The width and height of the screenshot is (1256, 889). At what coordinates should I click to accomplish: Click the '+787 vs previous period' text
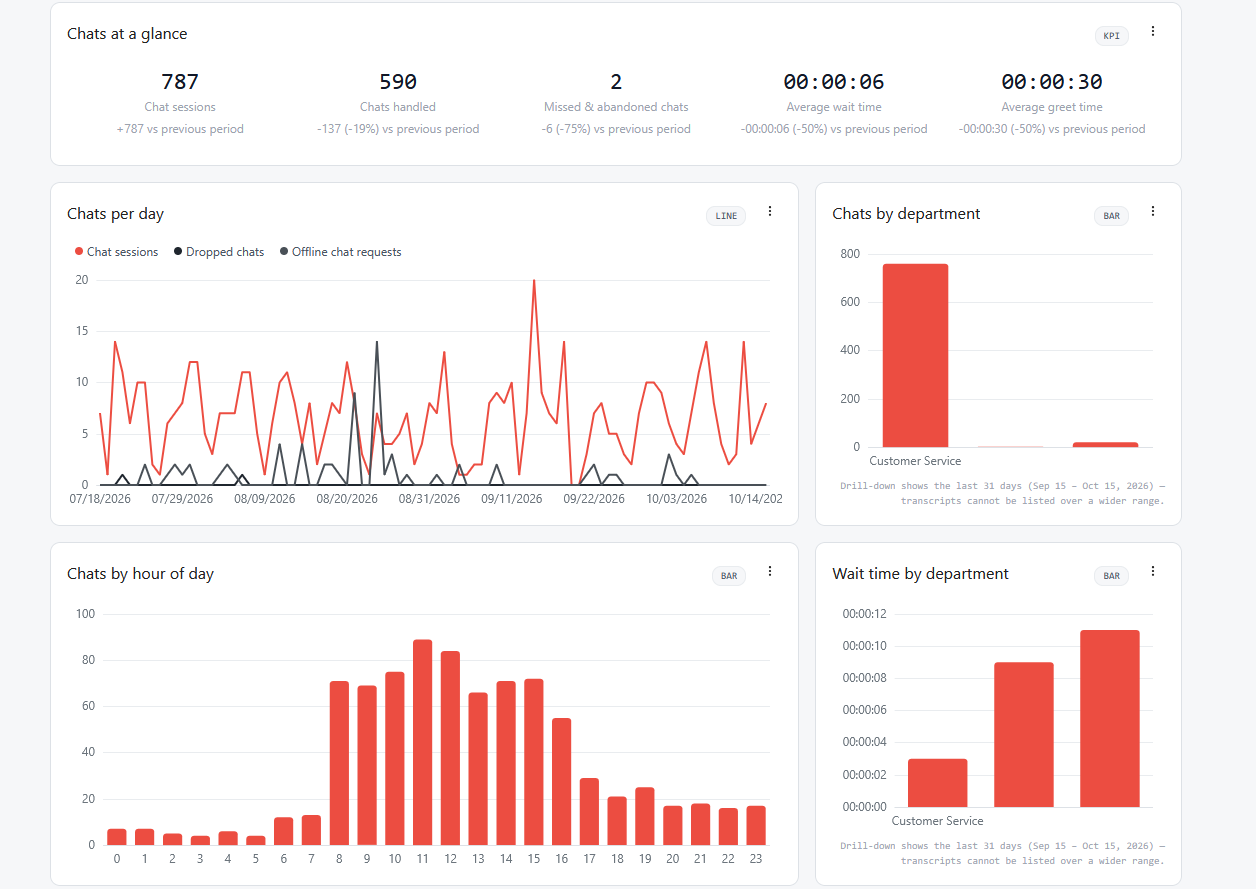coord(180,129)
